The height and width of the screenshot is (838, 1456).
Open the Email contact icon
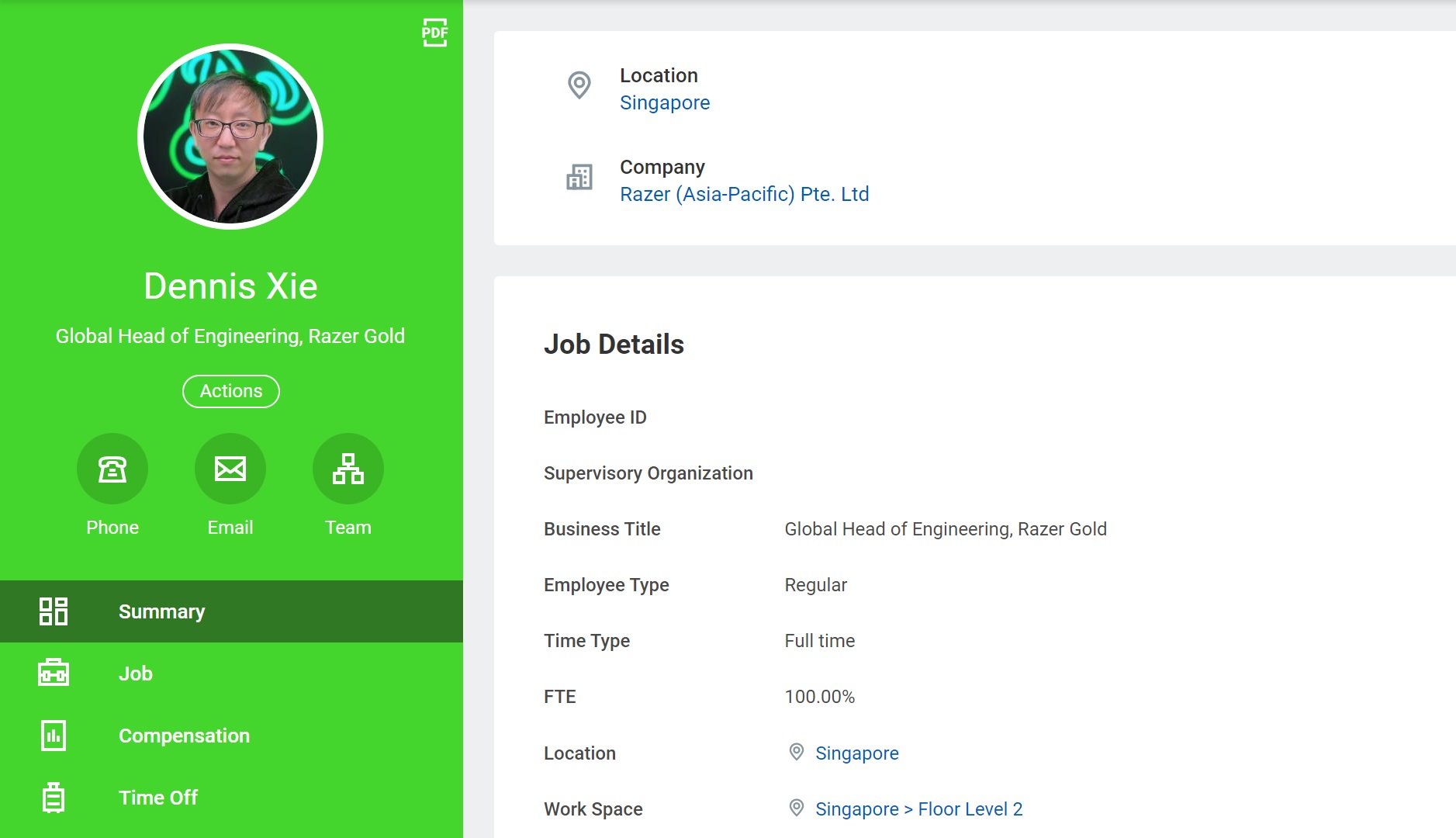[x=230, y=469]
